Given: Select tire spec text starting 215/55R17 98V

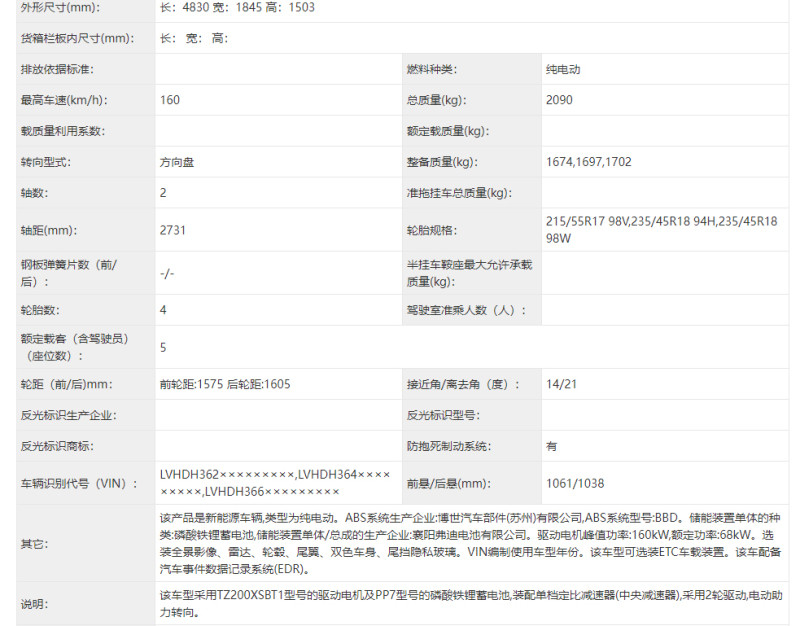Looking at the screenshot, I should click(662, 230).
